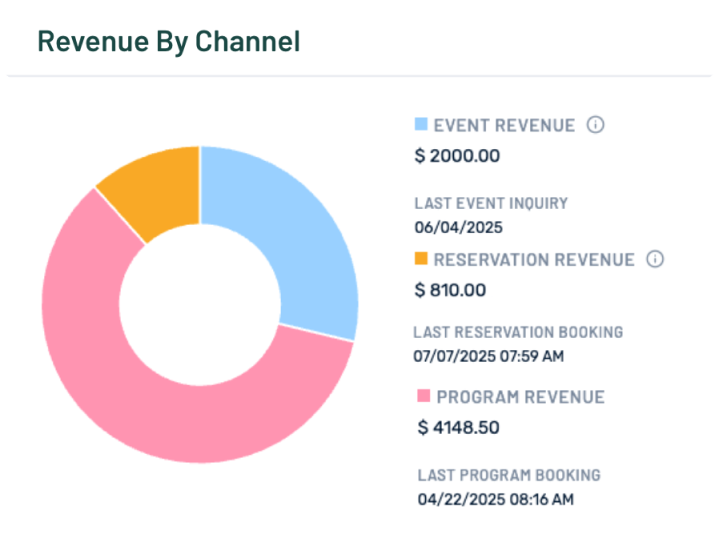
Task: Click the blue Event Revenue legend square
Action: [421, 125]
